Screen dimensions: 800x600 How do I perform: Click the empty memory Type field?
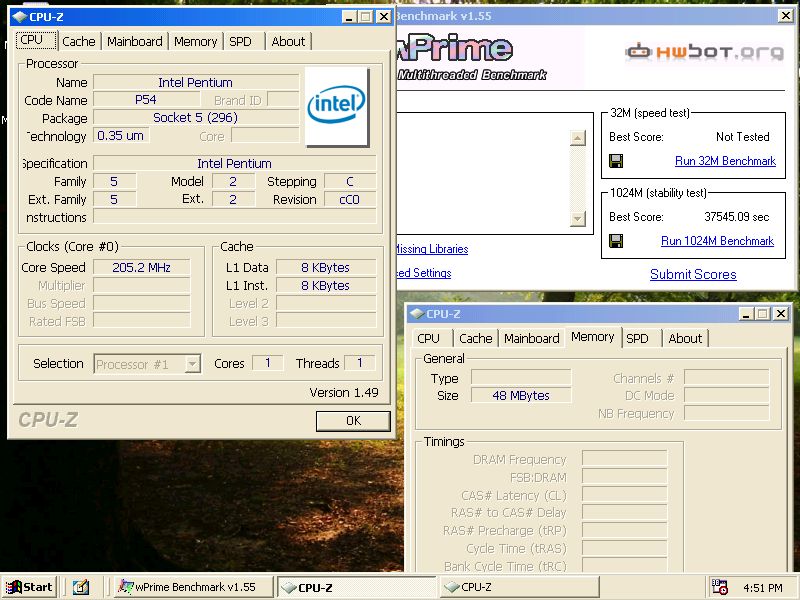521,378
